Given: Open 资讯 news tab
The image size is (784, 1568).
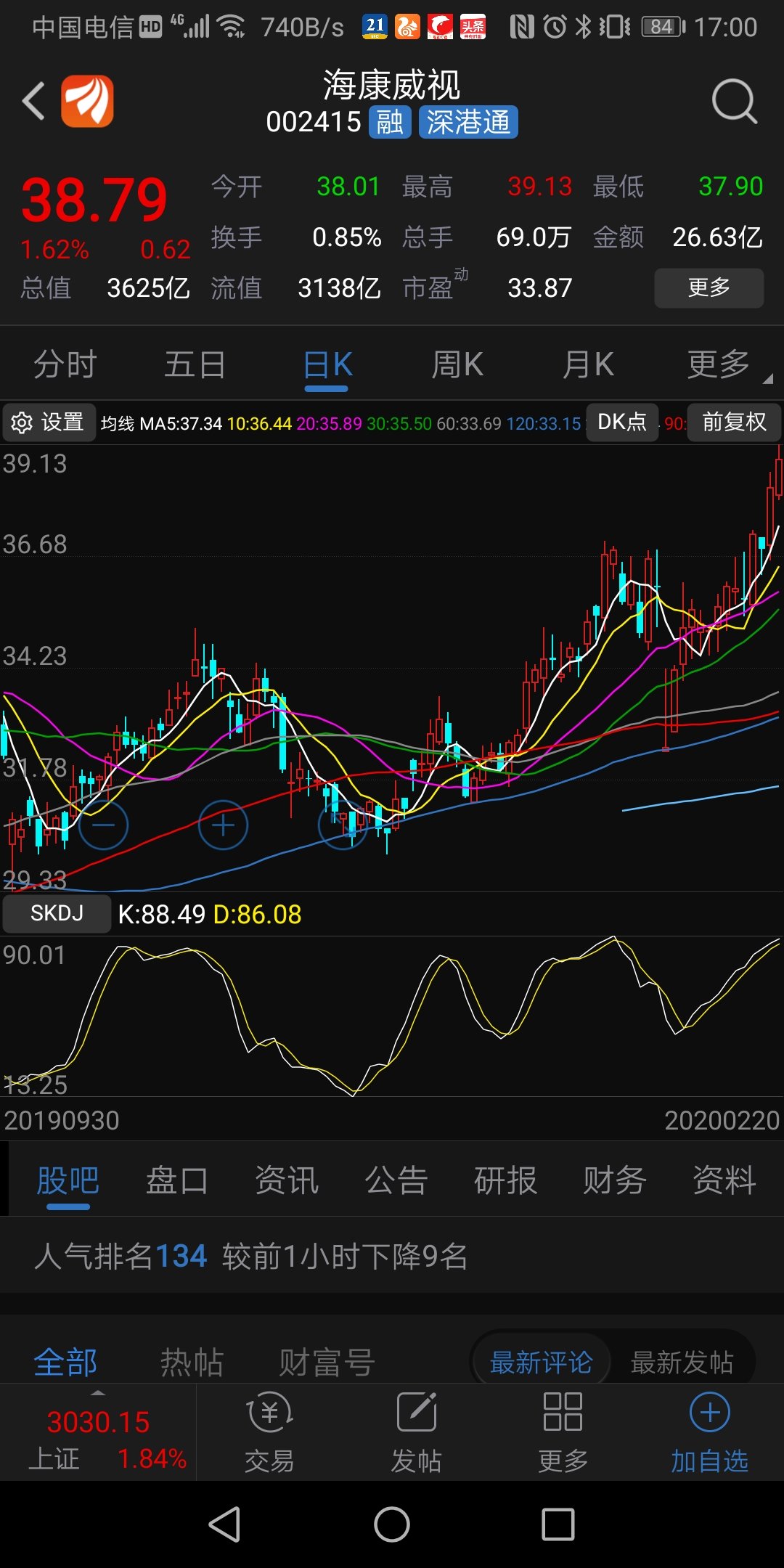Looking at the screenshot, I should click(x=287, y=1180).
